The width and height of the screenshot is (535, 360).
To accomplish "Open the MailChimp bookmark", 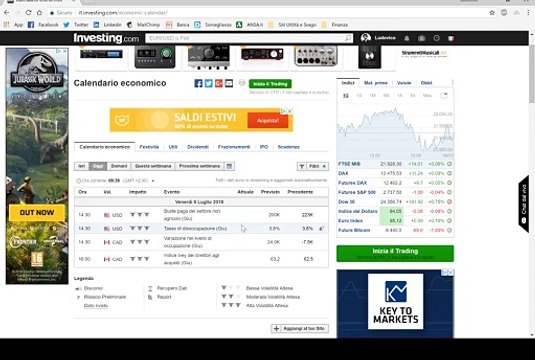I will (143, 25).
